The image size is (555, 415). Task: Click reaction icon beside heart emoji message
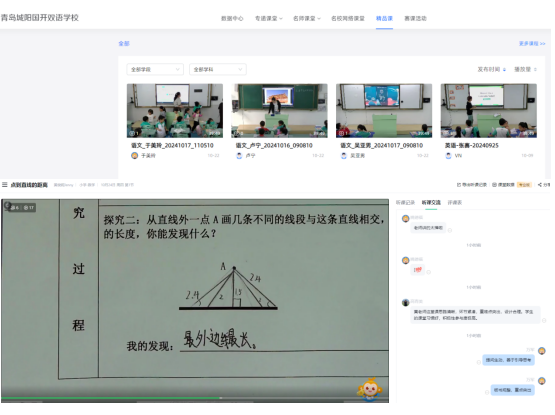pos(429,272)
